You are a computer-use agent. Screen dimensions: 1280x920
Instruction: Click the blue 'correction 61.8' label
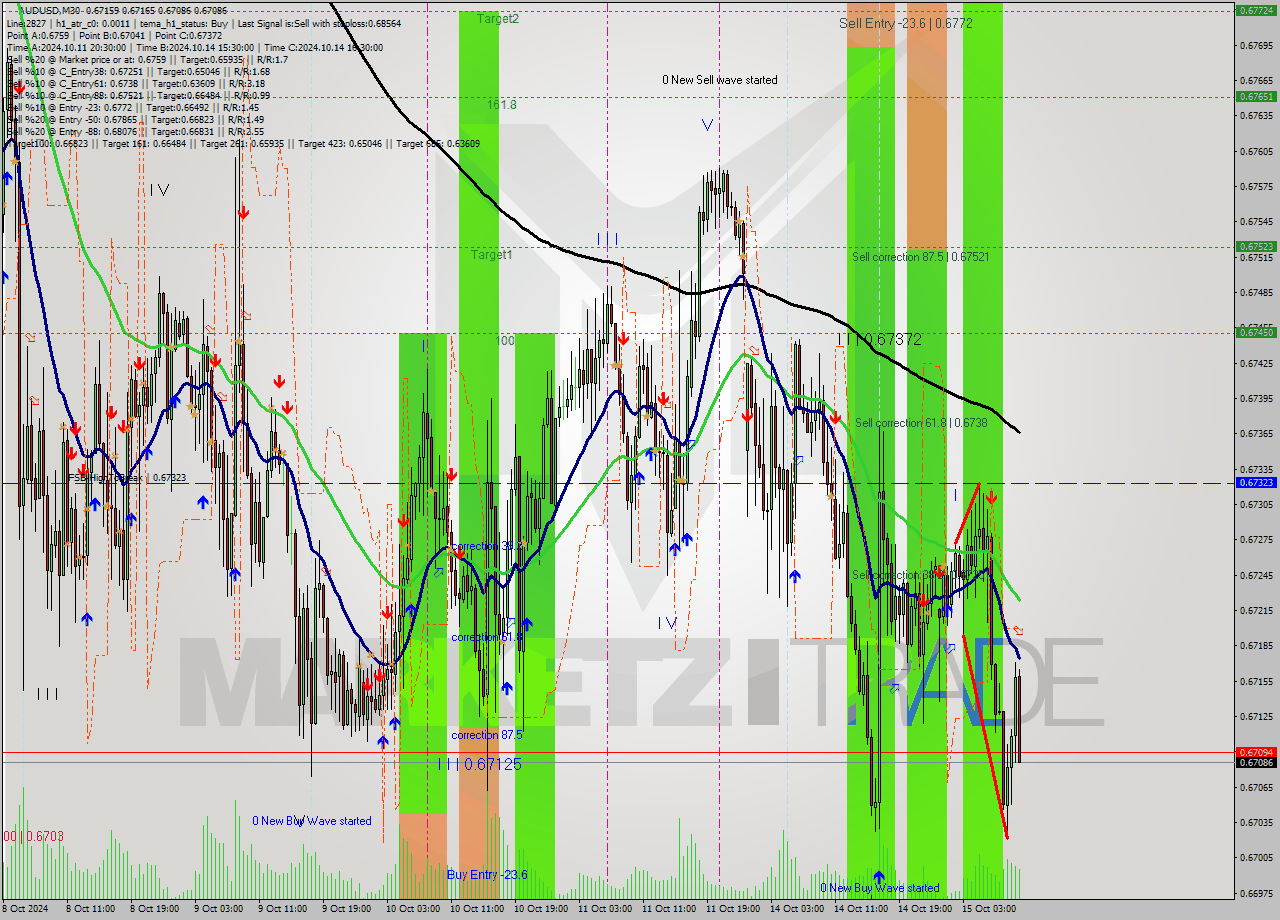click(x=487, y=637)
